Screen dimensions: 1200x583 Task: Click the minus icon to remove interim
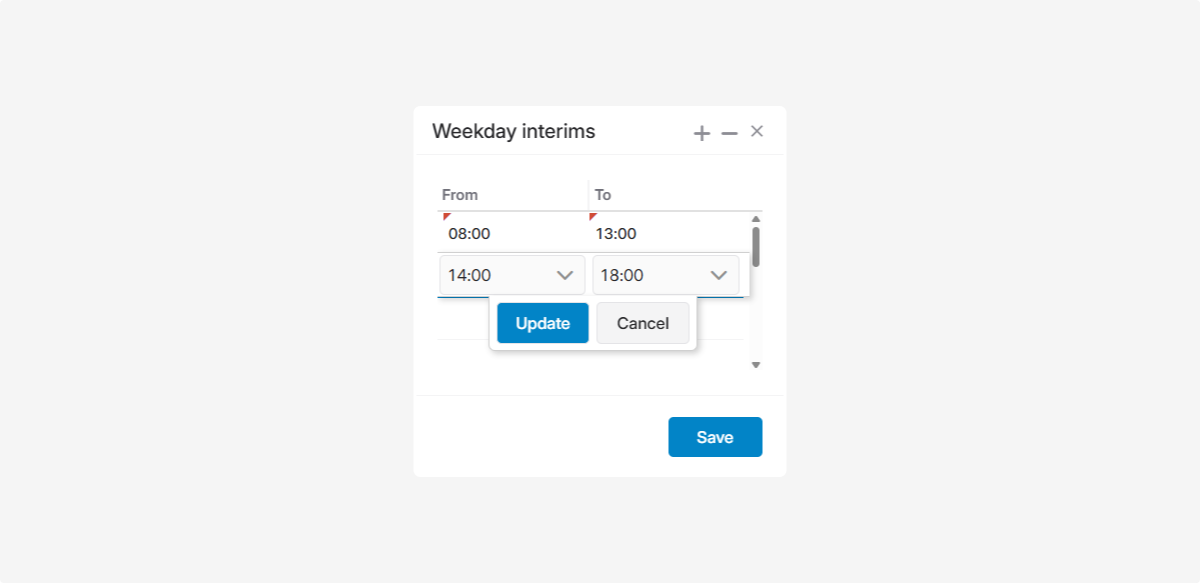pos(729,133)
